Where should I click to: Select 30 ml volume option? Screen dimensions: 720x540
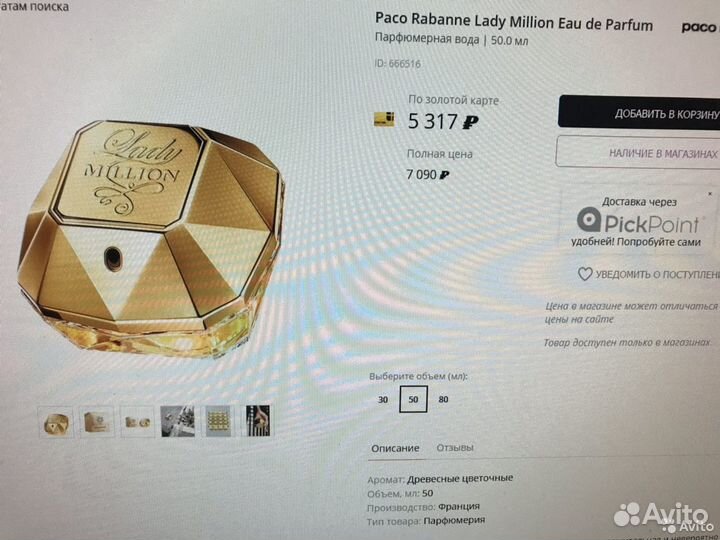[383, 399]
